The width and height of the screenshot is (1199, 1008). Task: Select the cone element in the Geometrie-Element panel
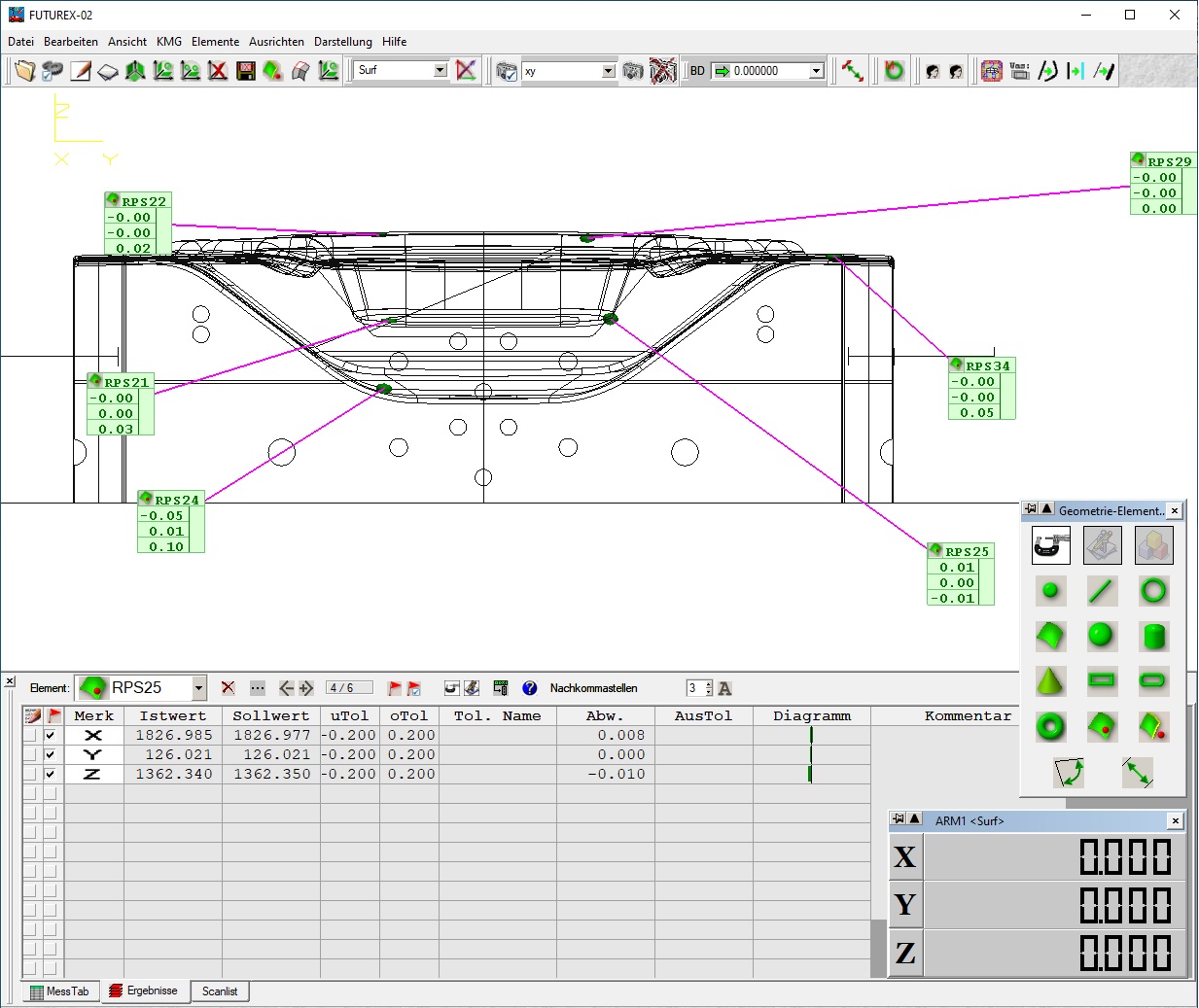point(1051,681)
